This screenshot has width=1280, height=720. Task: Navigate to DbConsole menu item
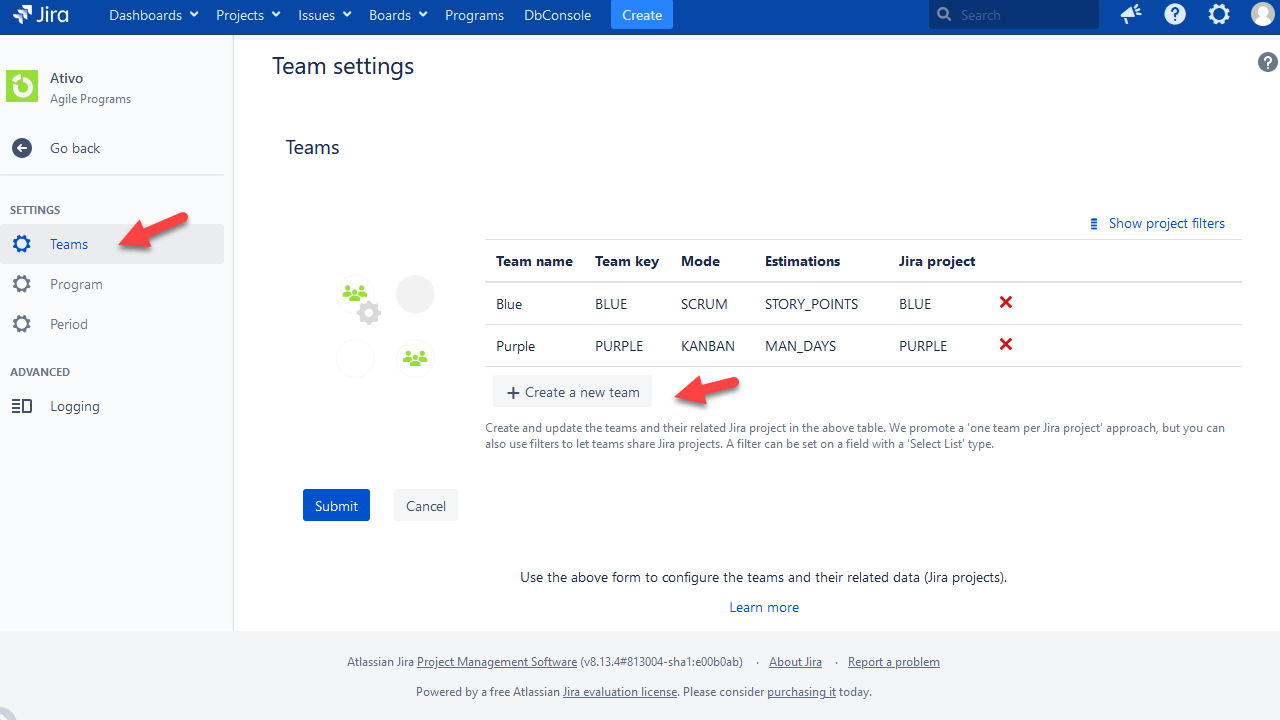557,14
